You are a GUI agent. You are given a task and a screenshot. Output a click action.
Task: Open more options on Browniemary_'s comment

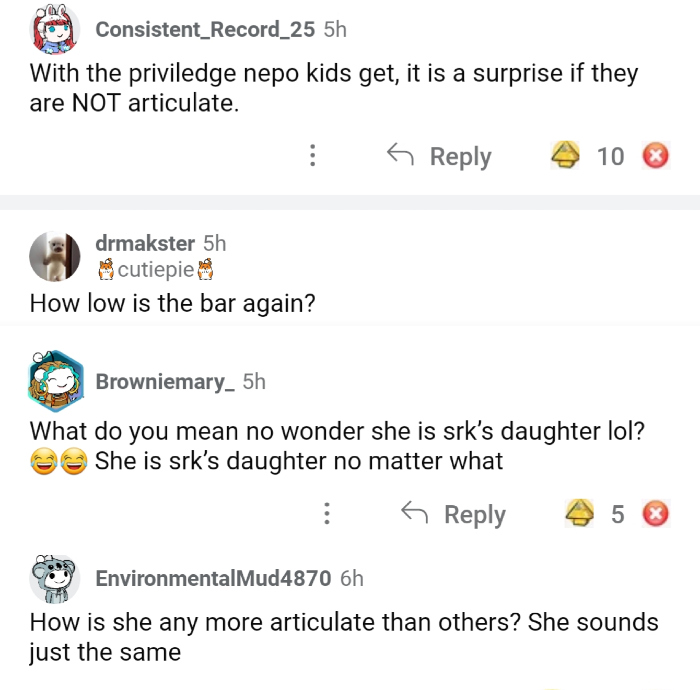tap(327, 514)
